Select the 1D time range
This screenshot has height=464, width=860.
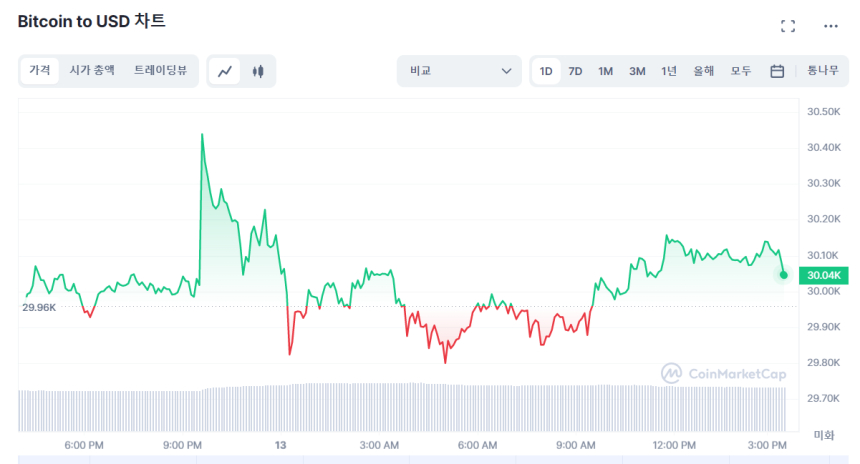coord(546,71)
